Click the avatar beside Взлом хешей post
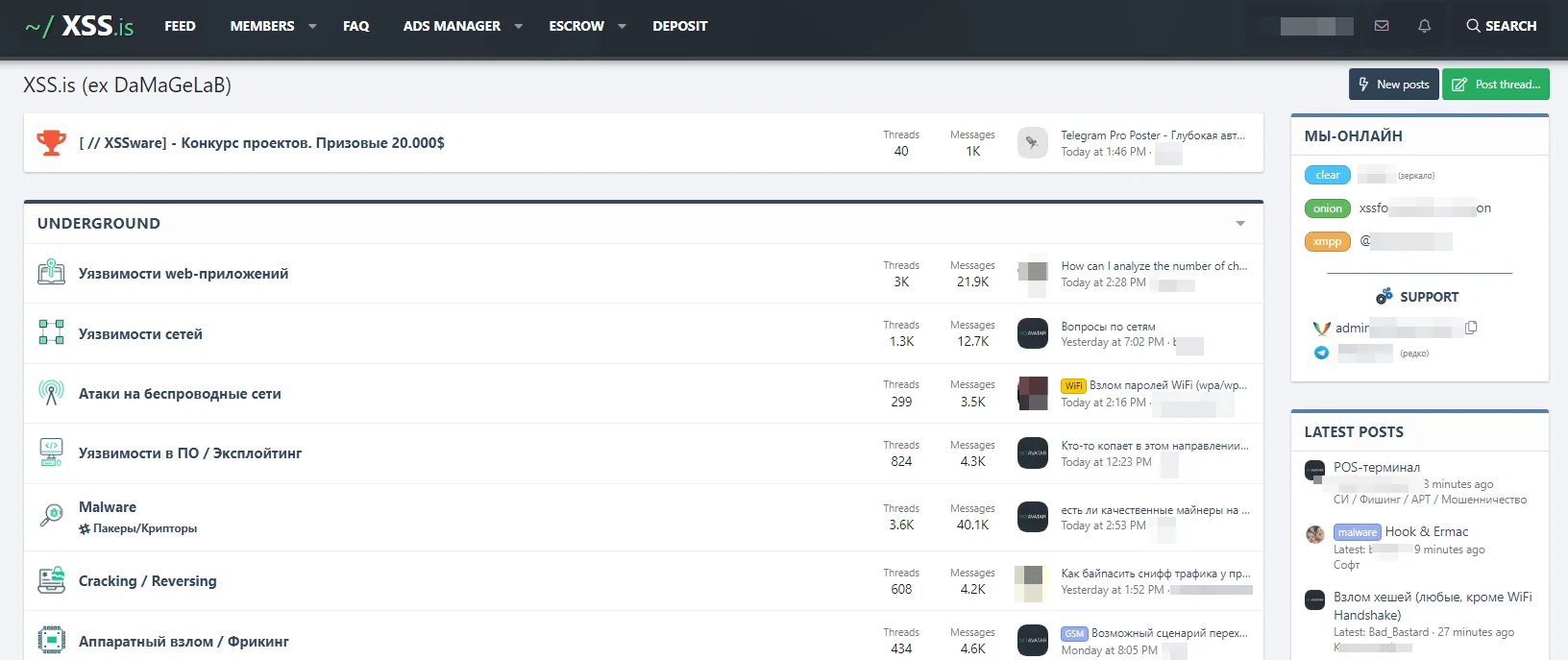 [1315, 600]
